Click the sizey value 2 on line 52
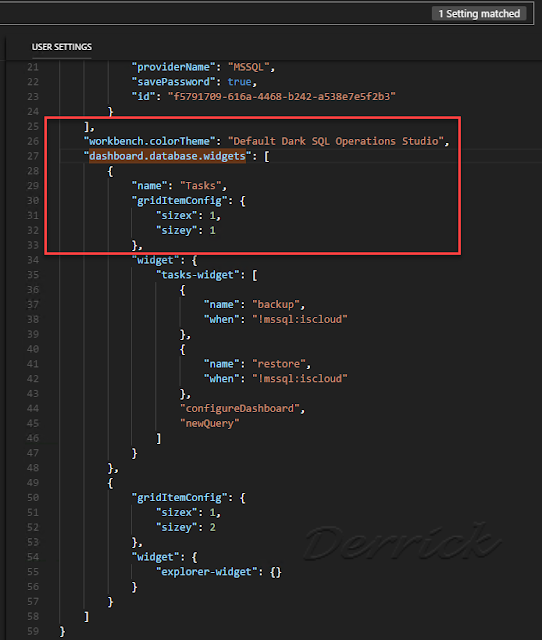542x640 pixels. pyautogui.click(x=213, y=527)
